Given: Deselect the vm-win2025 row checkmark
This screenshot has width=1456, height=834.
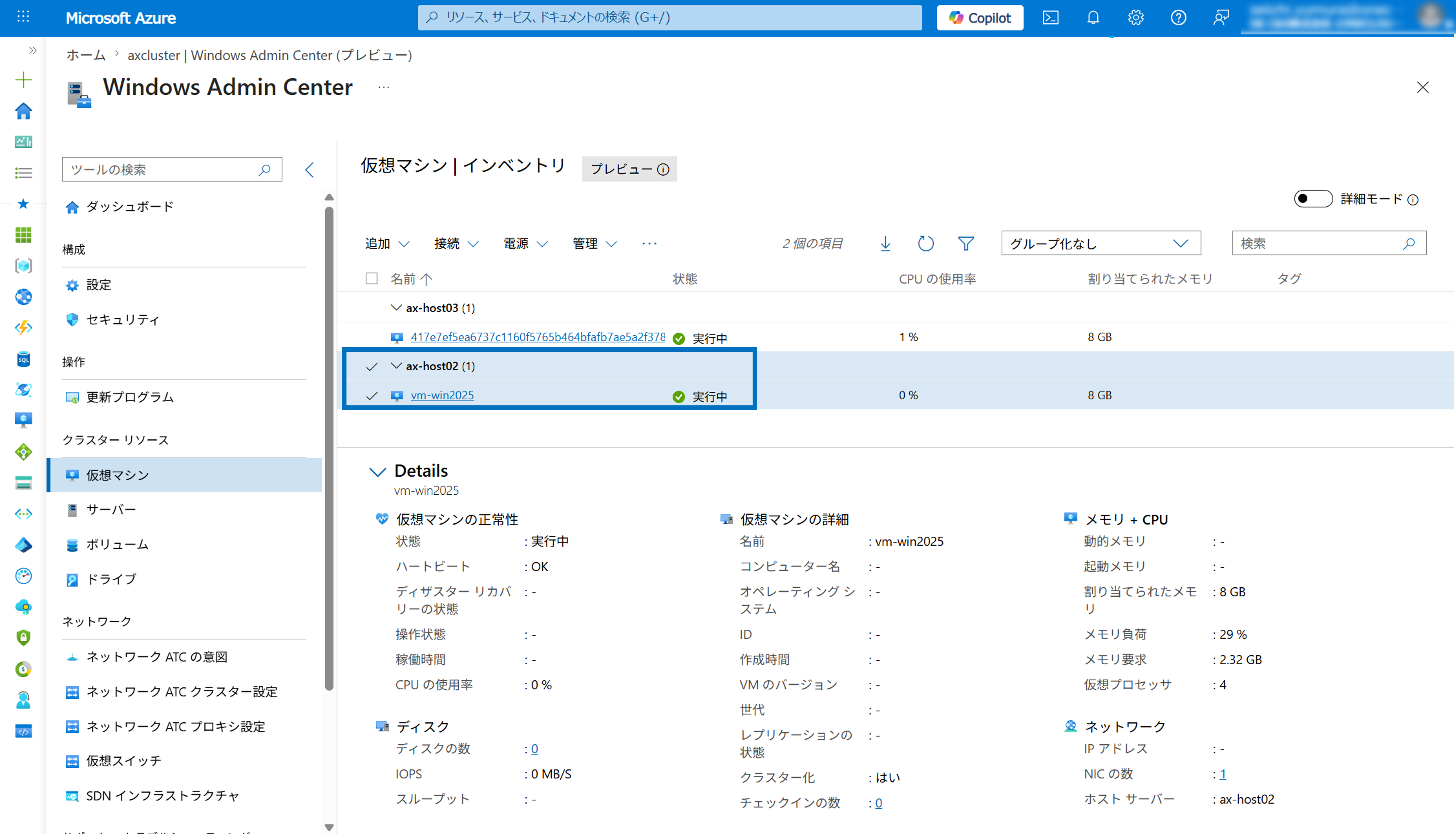Looking at the screenshot, I should coord(372,396).
